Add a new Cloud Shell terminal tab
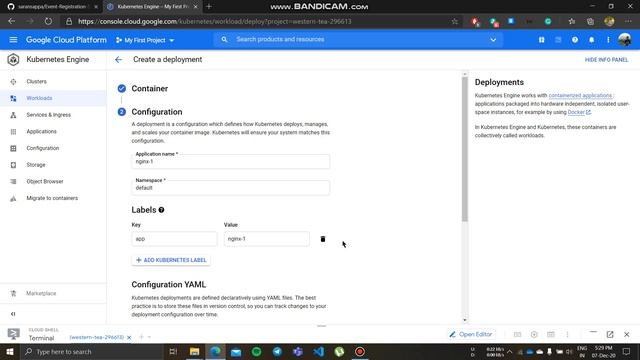This screenshot has height=360, width=640. click(141, 337)
